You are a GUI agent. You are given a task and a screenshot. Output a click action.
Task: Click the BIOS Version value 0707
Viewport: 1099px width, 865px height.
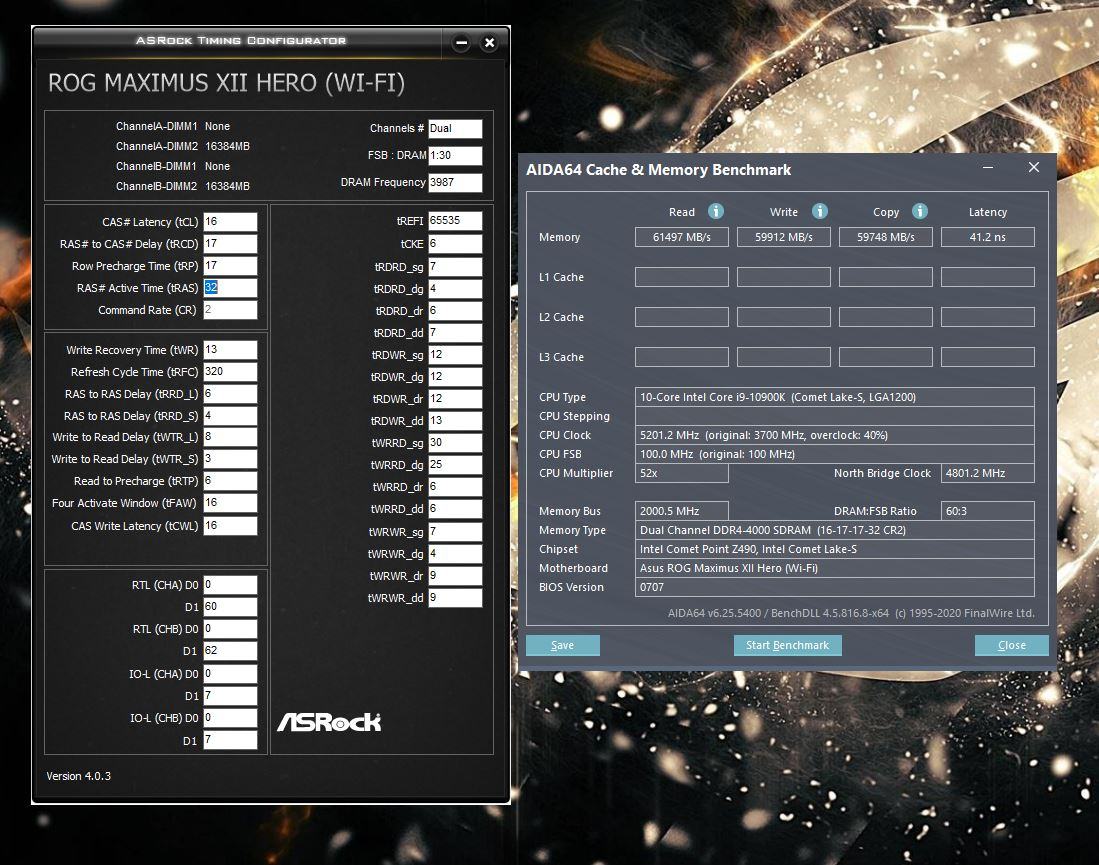pos(835,587)
